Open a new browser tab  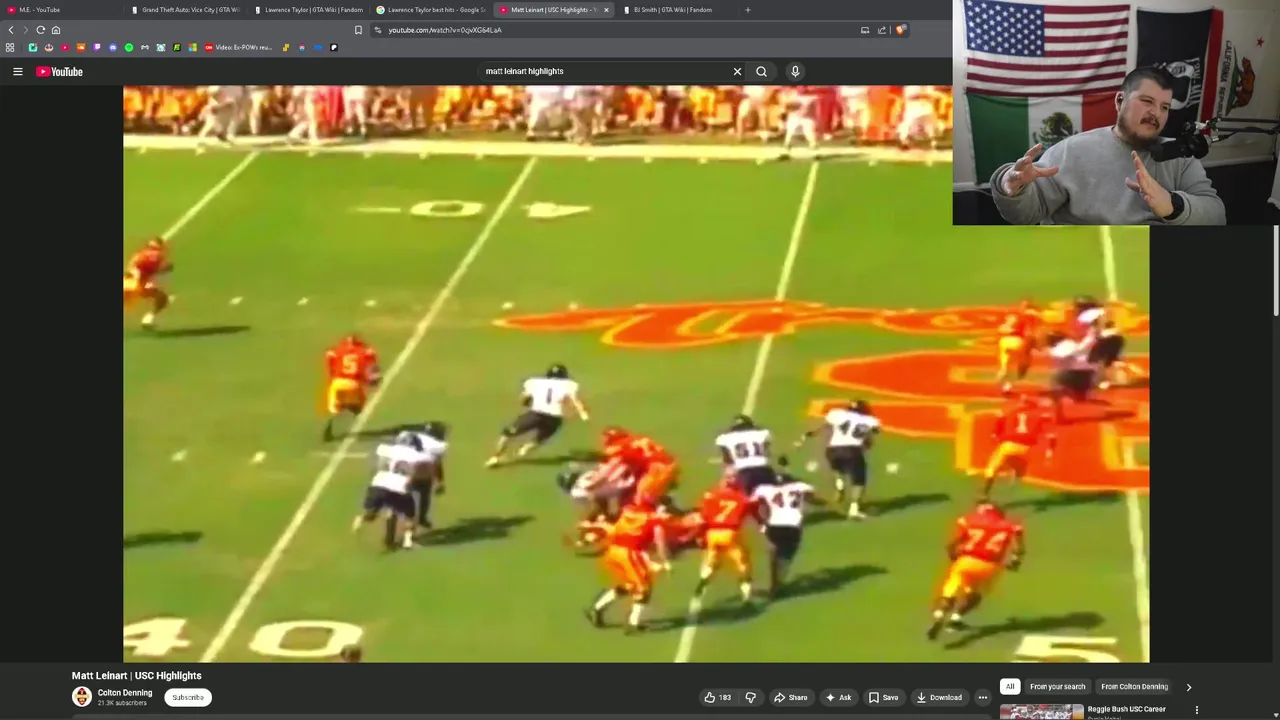coord(747,10)
